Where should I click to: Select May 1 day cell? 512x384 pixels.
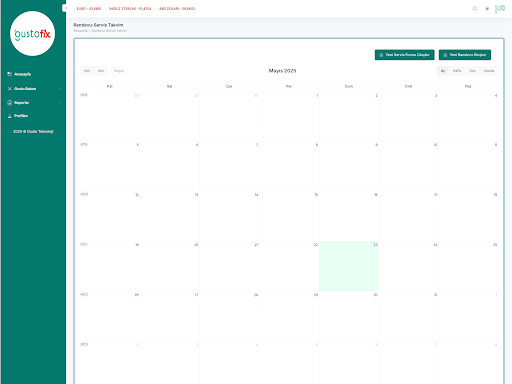(289, 117)
